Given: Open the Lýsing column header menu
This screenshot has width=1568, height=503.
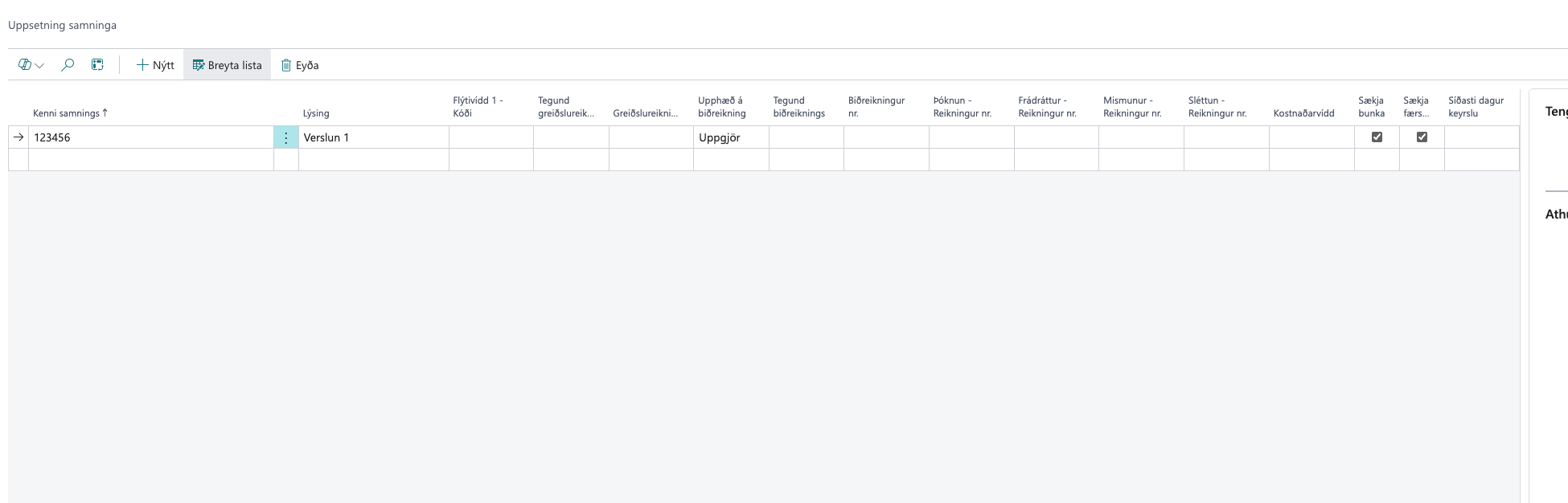Looking at the screenshot, I should (x=316, y=113).
